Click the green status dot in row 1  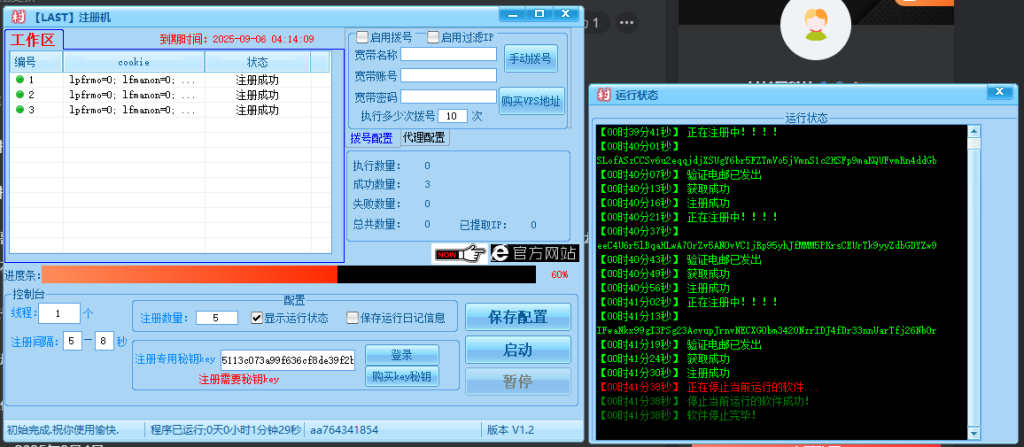pos(19,79)
